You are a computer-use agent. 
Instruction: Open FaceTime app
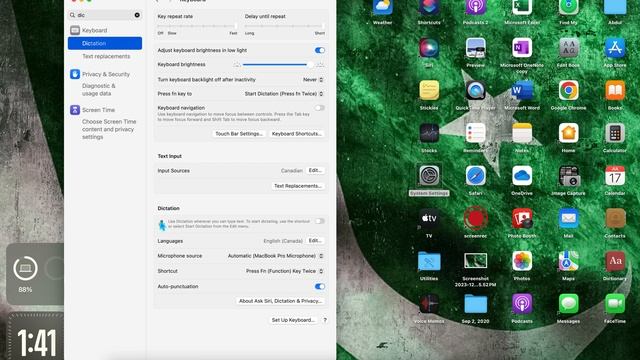pyautogui.click(x=615, y=304)
